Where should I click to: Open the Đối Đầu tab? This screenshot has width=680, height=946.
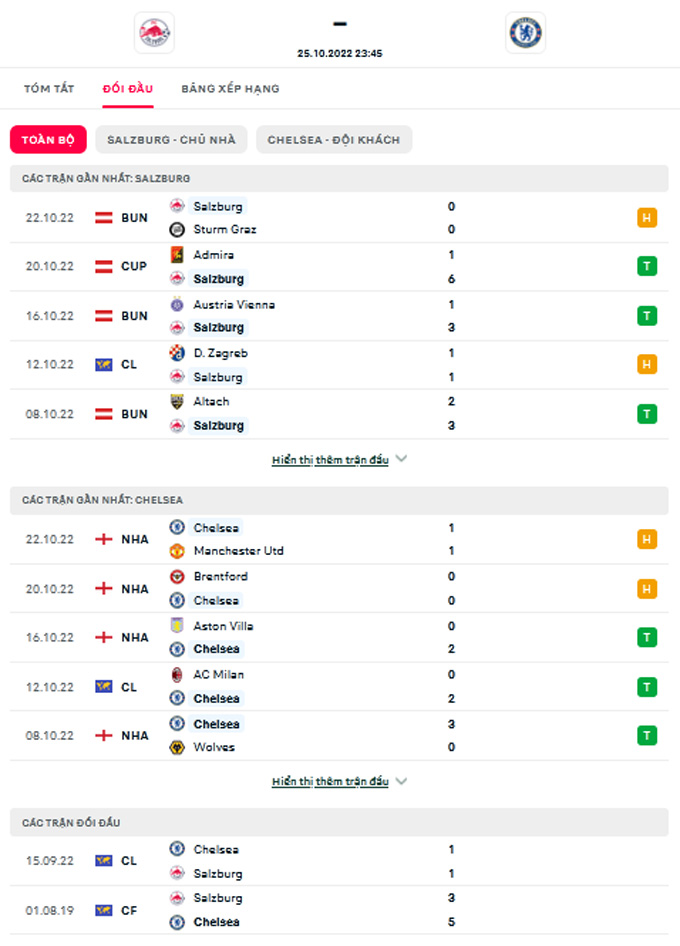128,89
